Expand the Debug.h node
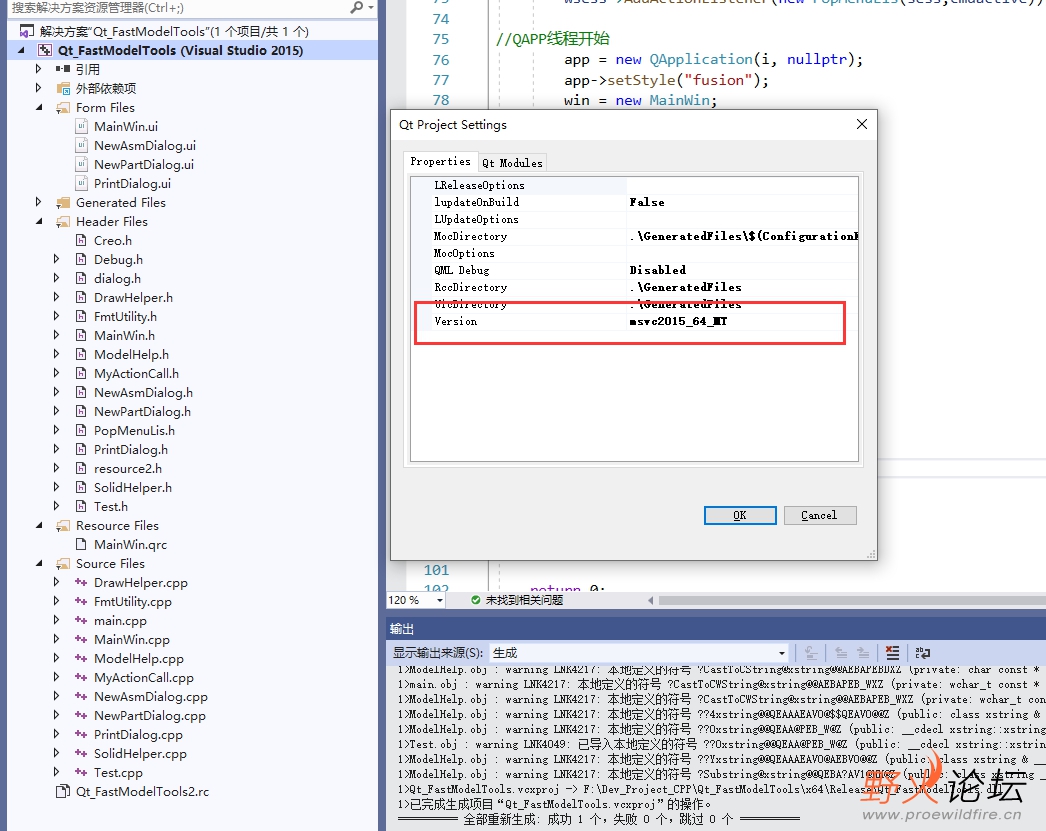The image size is (1046, 831). click(x=57, y=259)
